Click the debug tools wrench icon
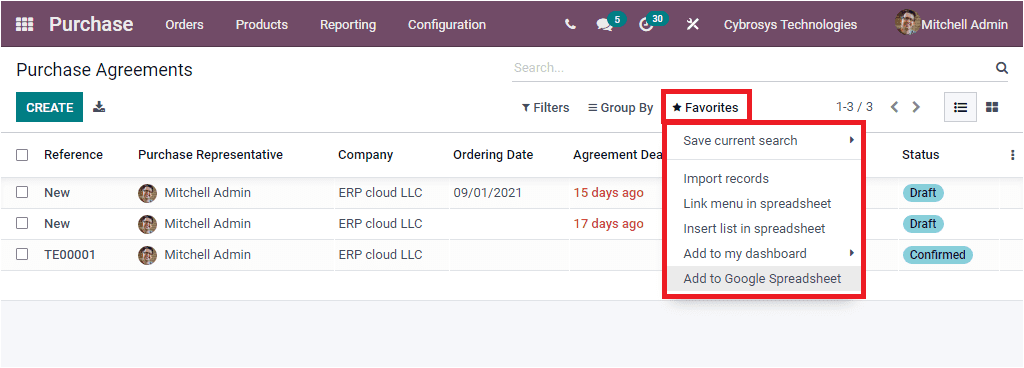The height and width of the screenshot is (368, 1024). (692, 25)
